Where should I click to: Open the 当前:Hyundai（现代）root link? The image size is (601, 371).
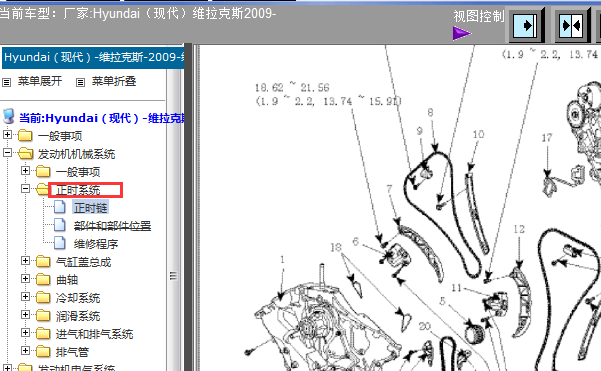[x=102, y=118]
